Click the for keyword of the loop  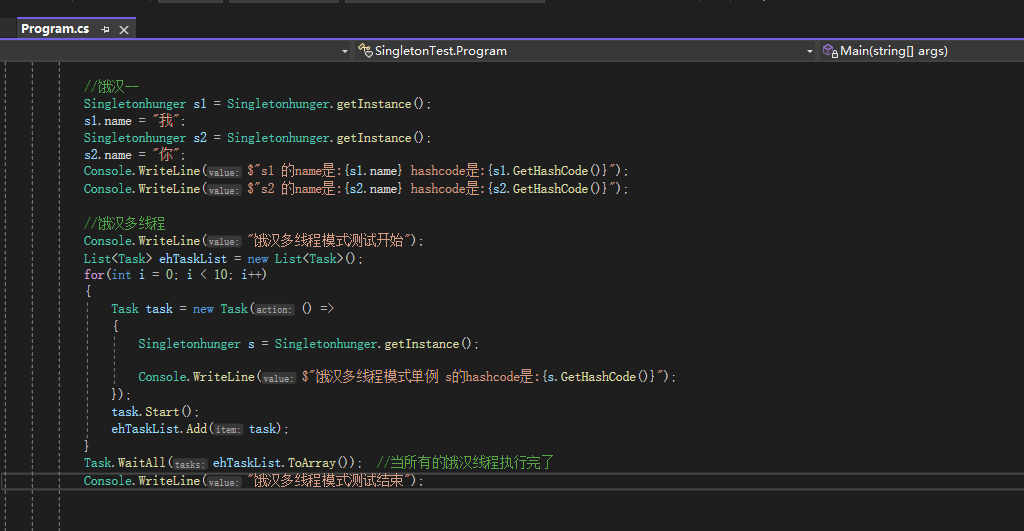click(94, 275)
